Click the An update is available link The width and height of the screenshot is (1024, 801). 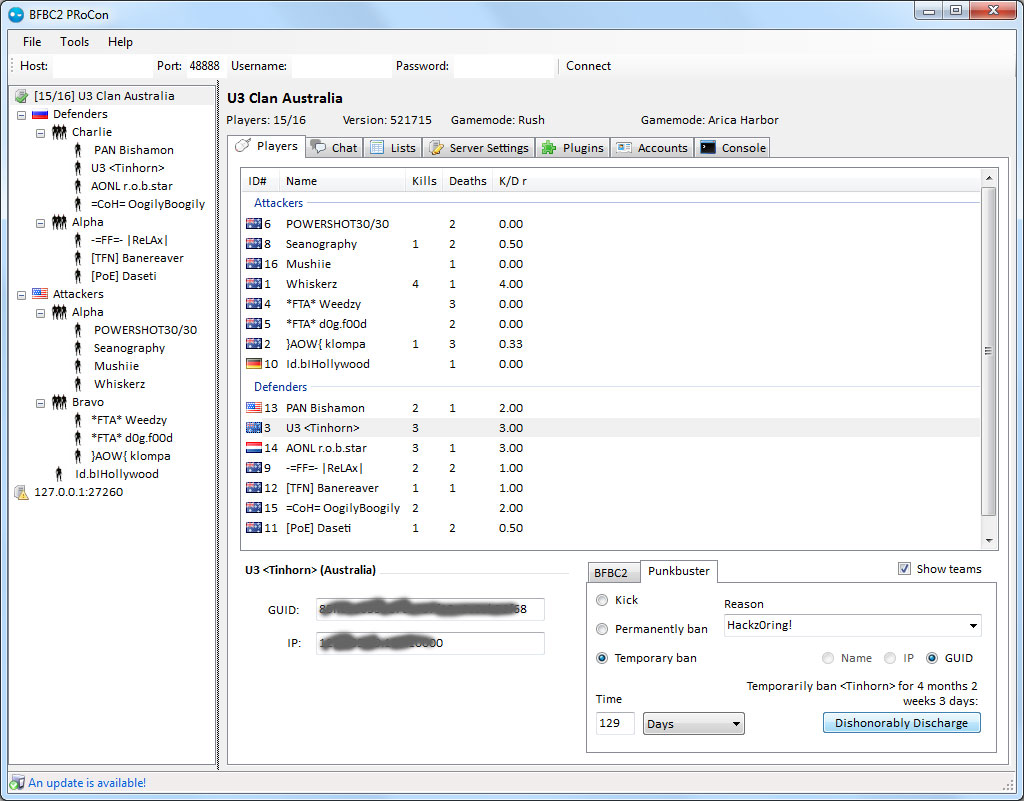(x=87, y=783)
